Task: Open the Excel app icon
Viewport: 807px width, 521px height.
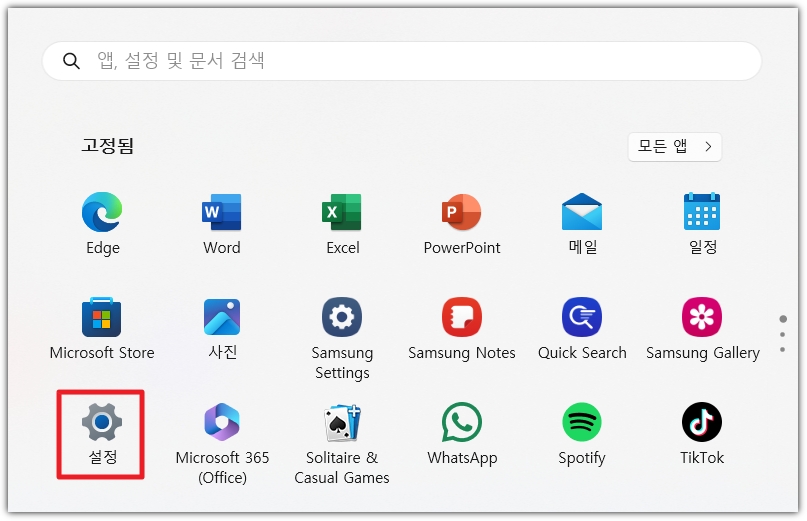Action: (x=342, y=212)
